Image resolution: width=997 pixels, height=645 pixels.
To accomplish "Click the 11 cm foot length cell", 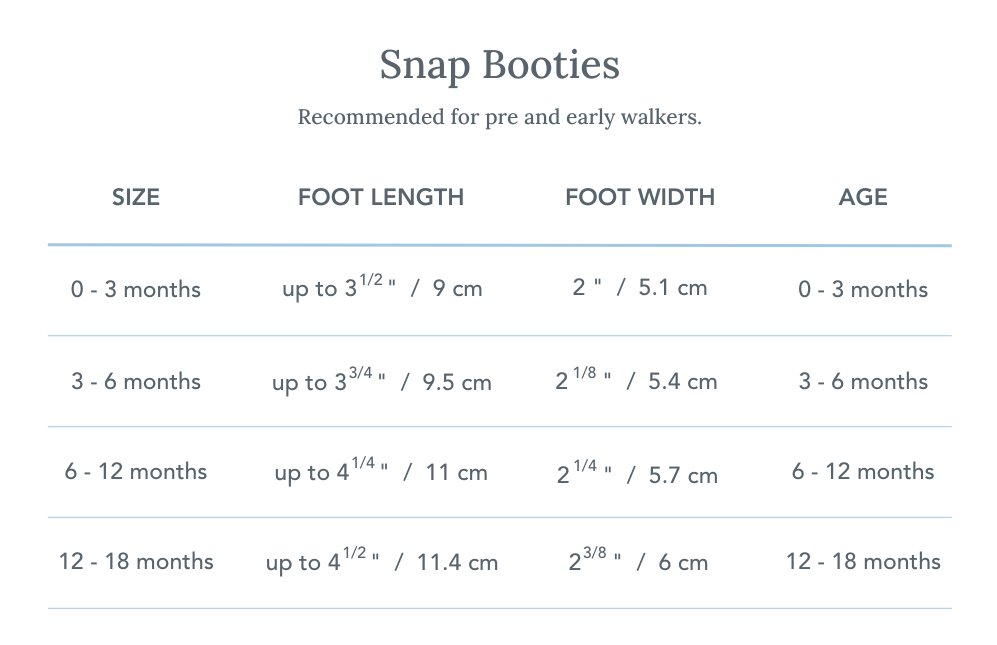I will point(381,472).
